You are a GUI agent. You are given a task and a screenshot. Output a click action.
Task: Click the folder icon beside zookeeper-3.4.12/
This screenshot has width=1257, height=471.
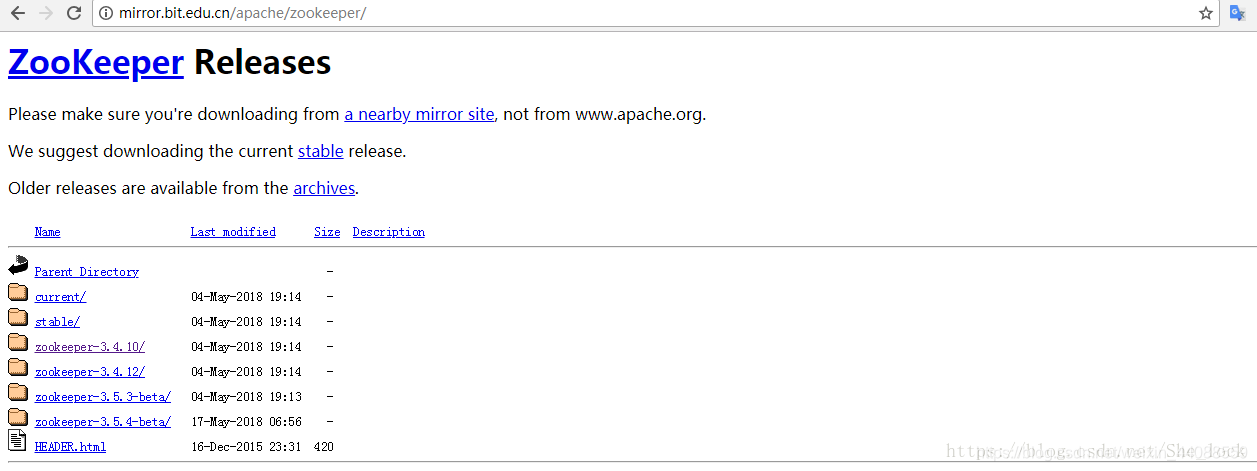point(18,367)
